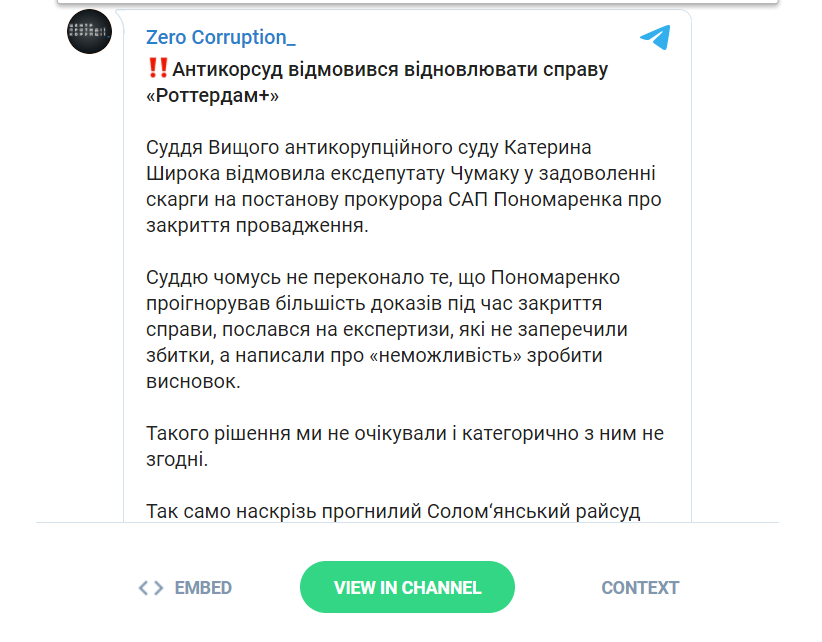Image resolution: width=822 pixels, height=642 pixels.
Task: Open the Telegram paper plane icon
Action: pyautogui.click(x=655, y=37)
